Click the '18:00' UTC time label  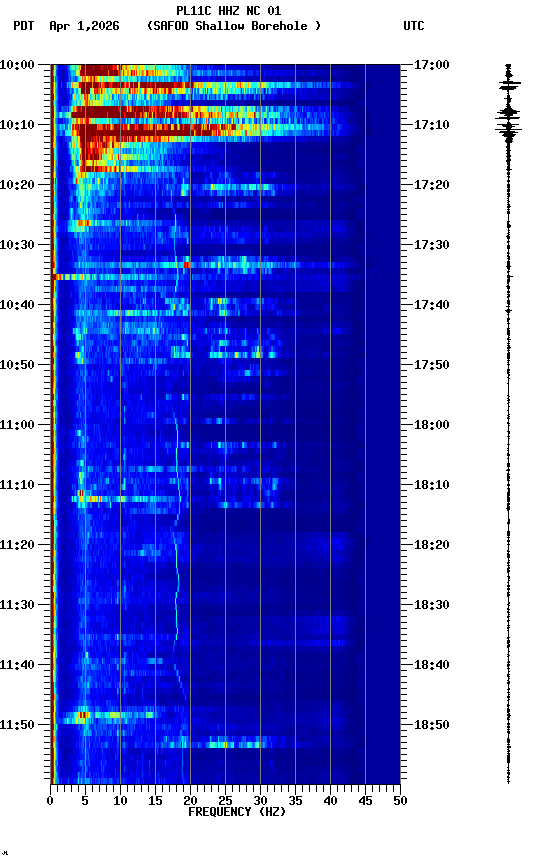click(x=432, y=425)
